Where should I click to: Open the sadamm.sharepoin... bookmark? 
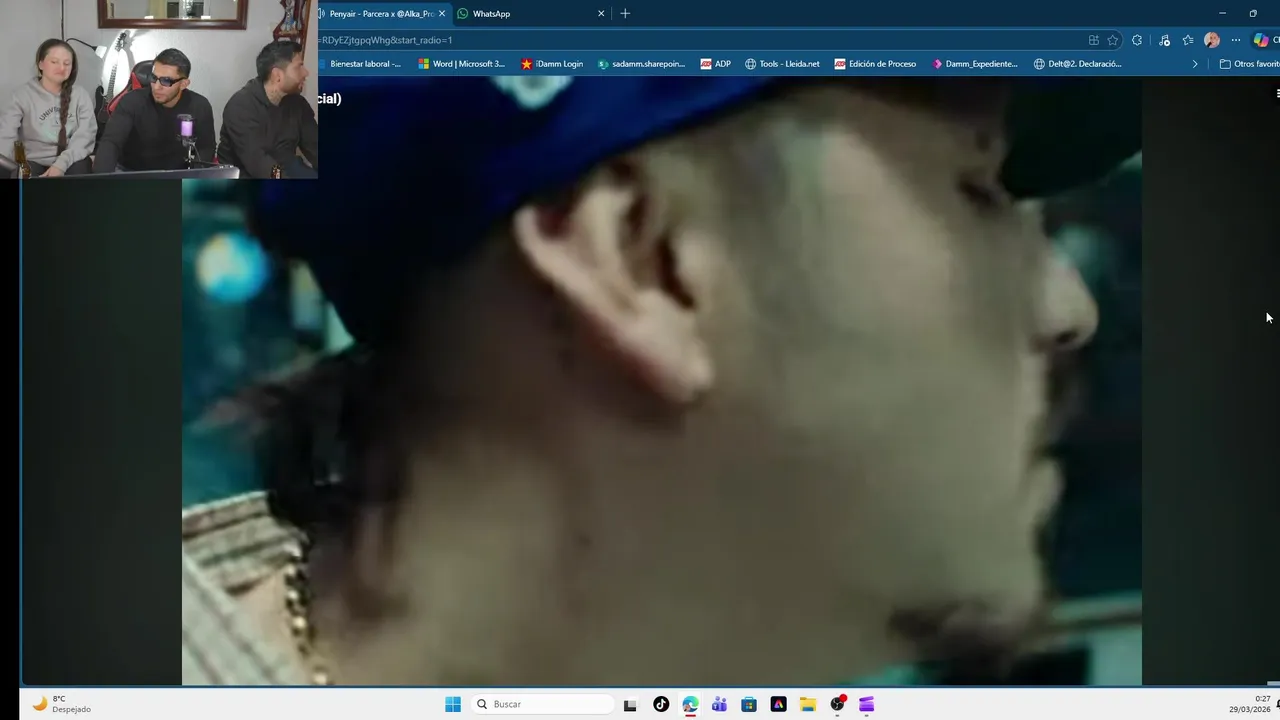(641, 64)
